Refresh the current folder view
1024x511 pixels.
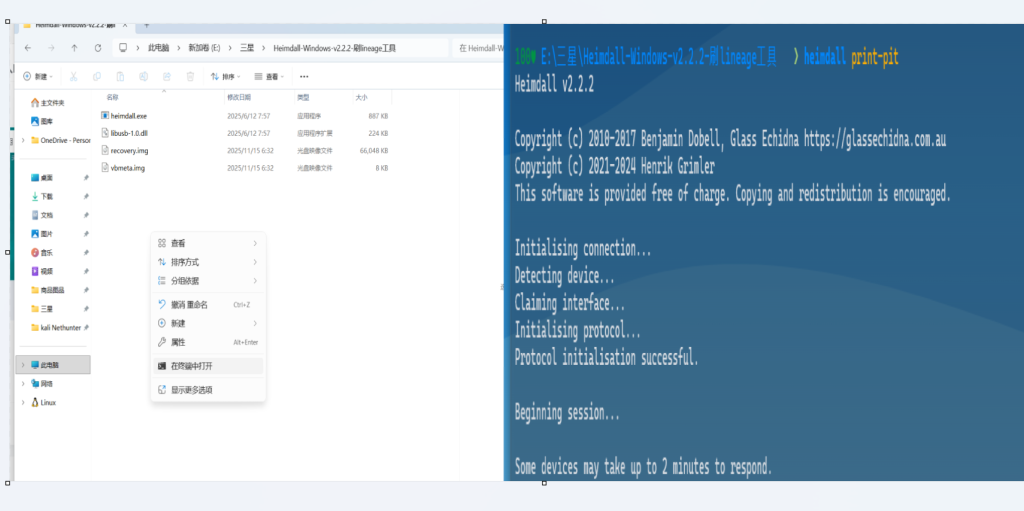pyautogui.click(x=98, y=48)
